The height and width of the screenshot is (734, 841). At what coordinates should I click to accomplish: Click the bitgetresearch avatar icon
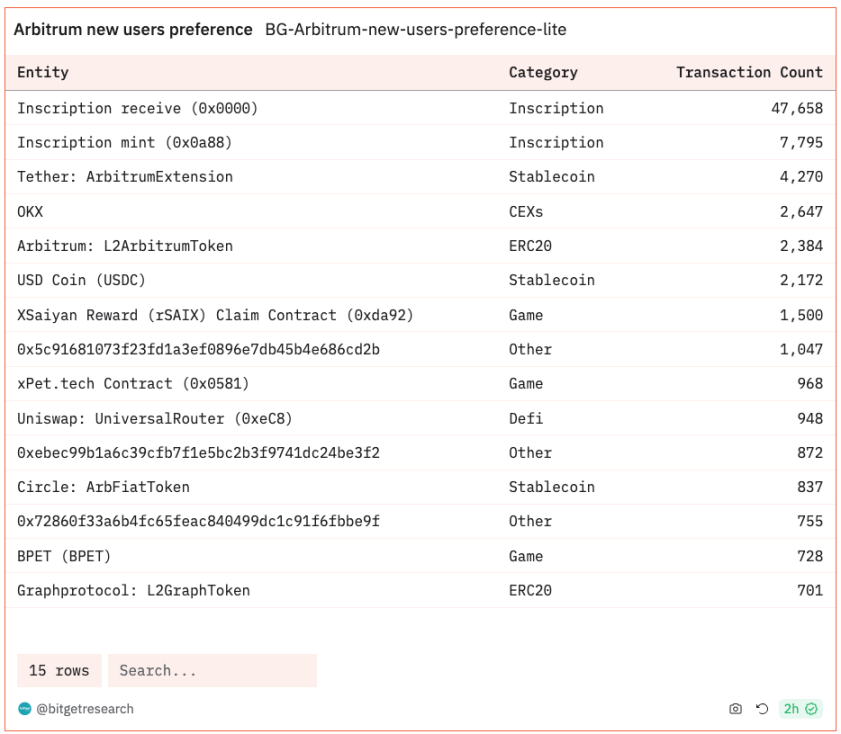coord(25,709)
